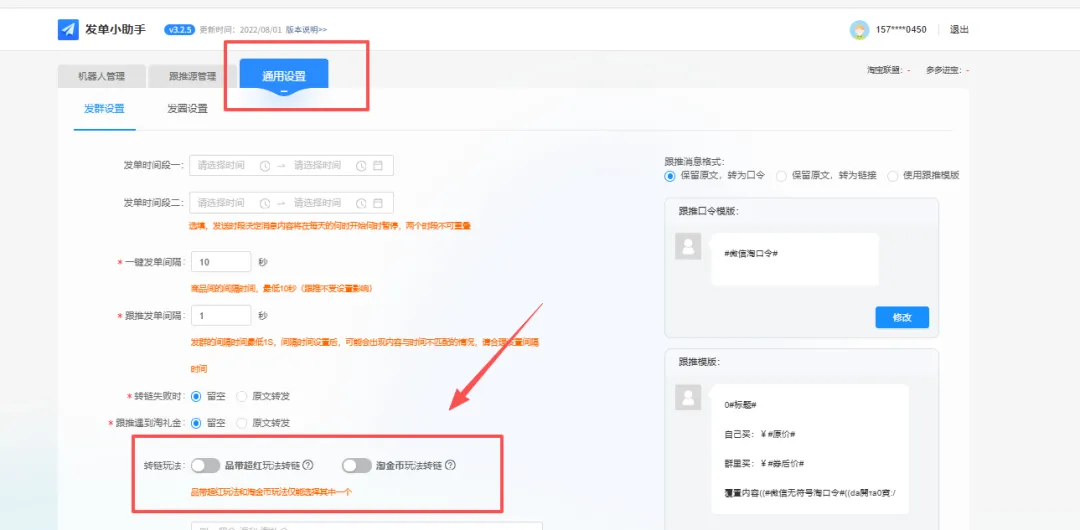This screenshot has width=1080, height=530.
Task: Click avatar thumbnail in 跟推模版 box
Action: click(688, 398)
